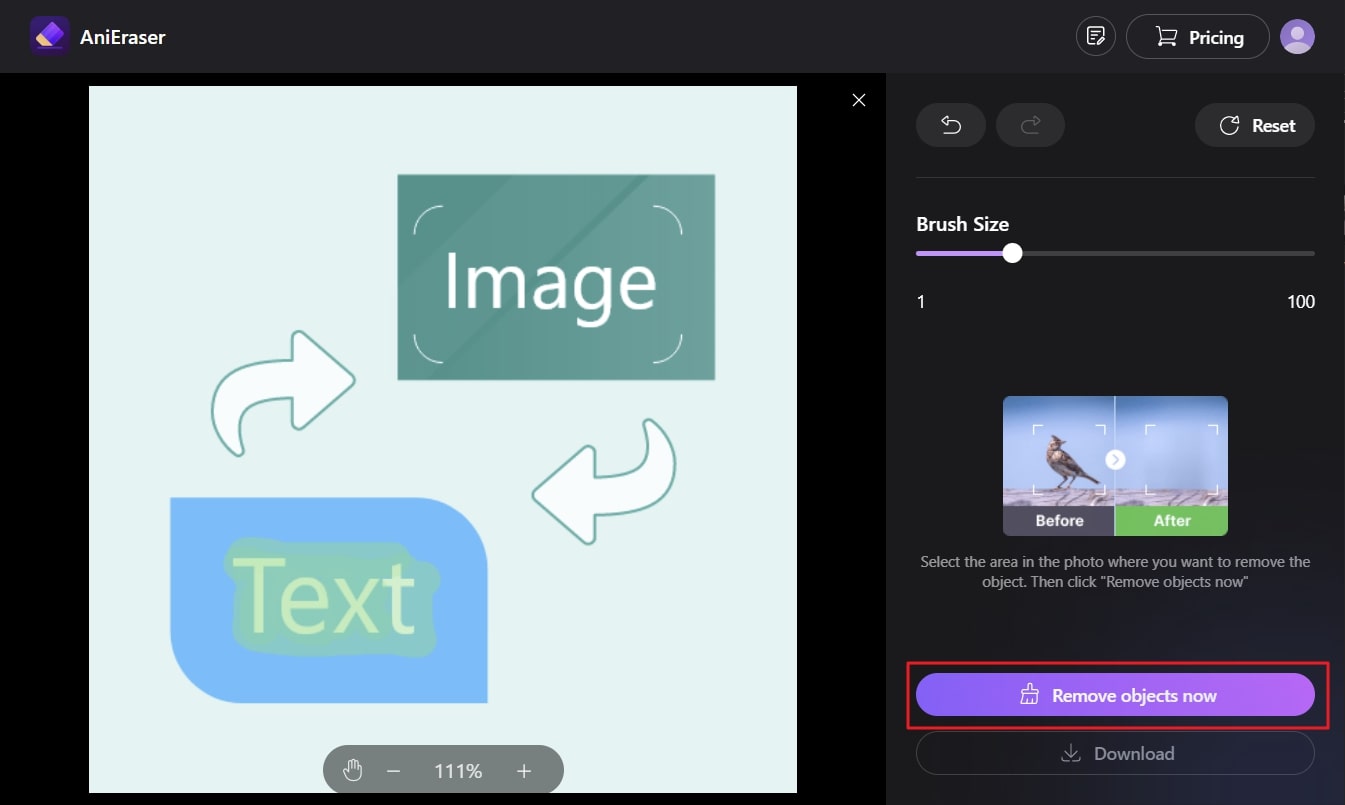Click the highlighted Text area in the image
Viewport: 1345px width, 805px height.
click(330, 598)
